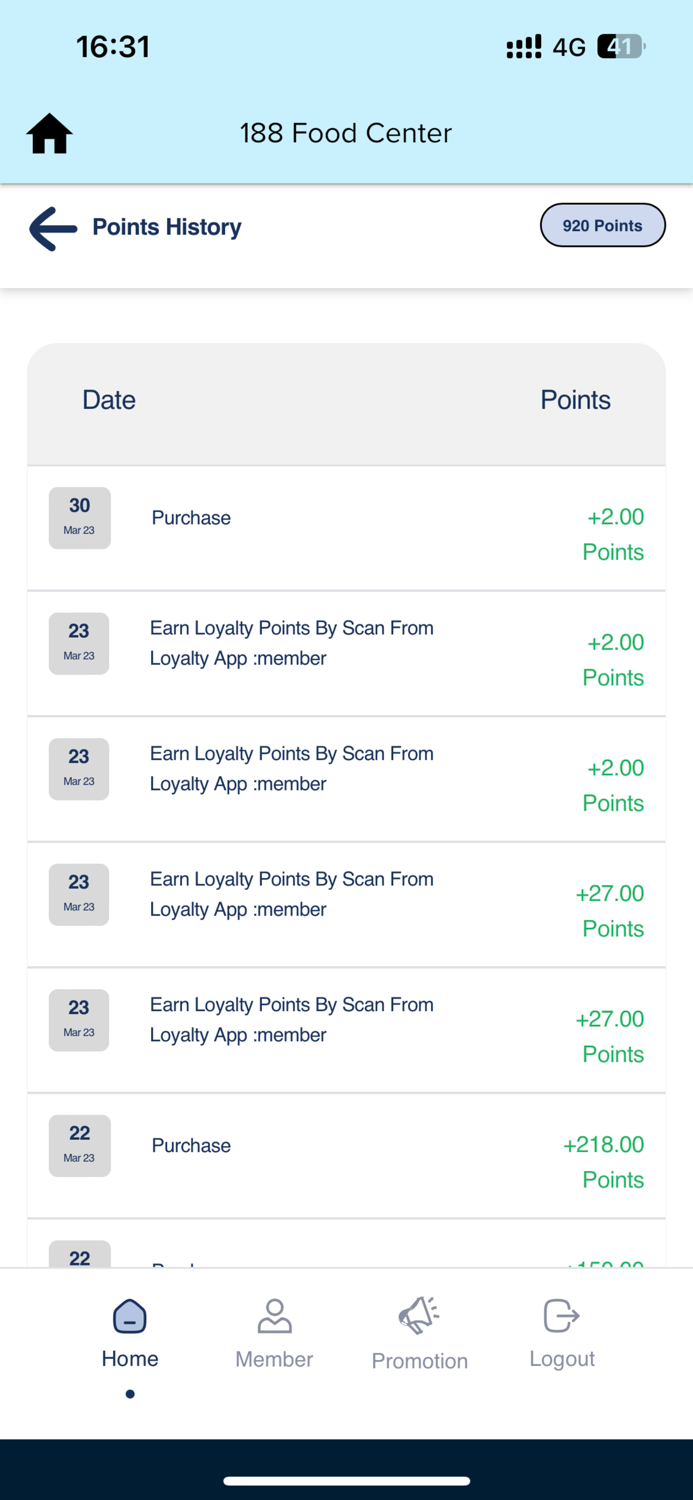Screen dimensions: 693x1500
Task: Tap the cellular signal bars icon
Action: (524, 47)
